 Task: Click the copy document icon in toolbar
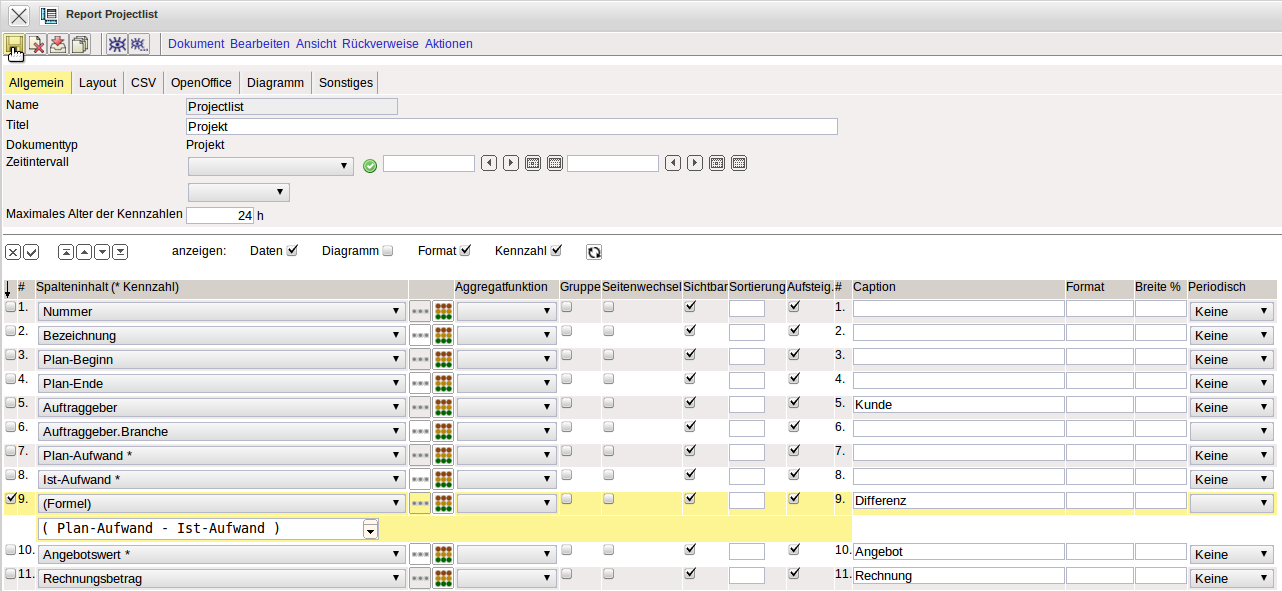pos(79,44)
